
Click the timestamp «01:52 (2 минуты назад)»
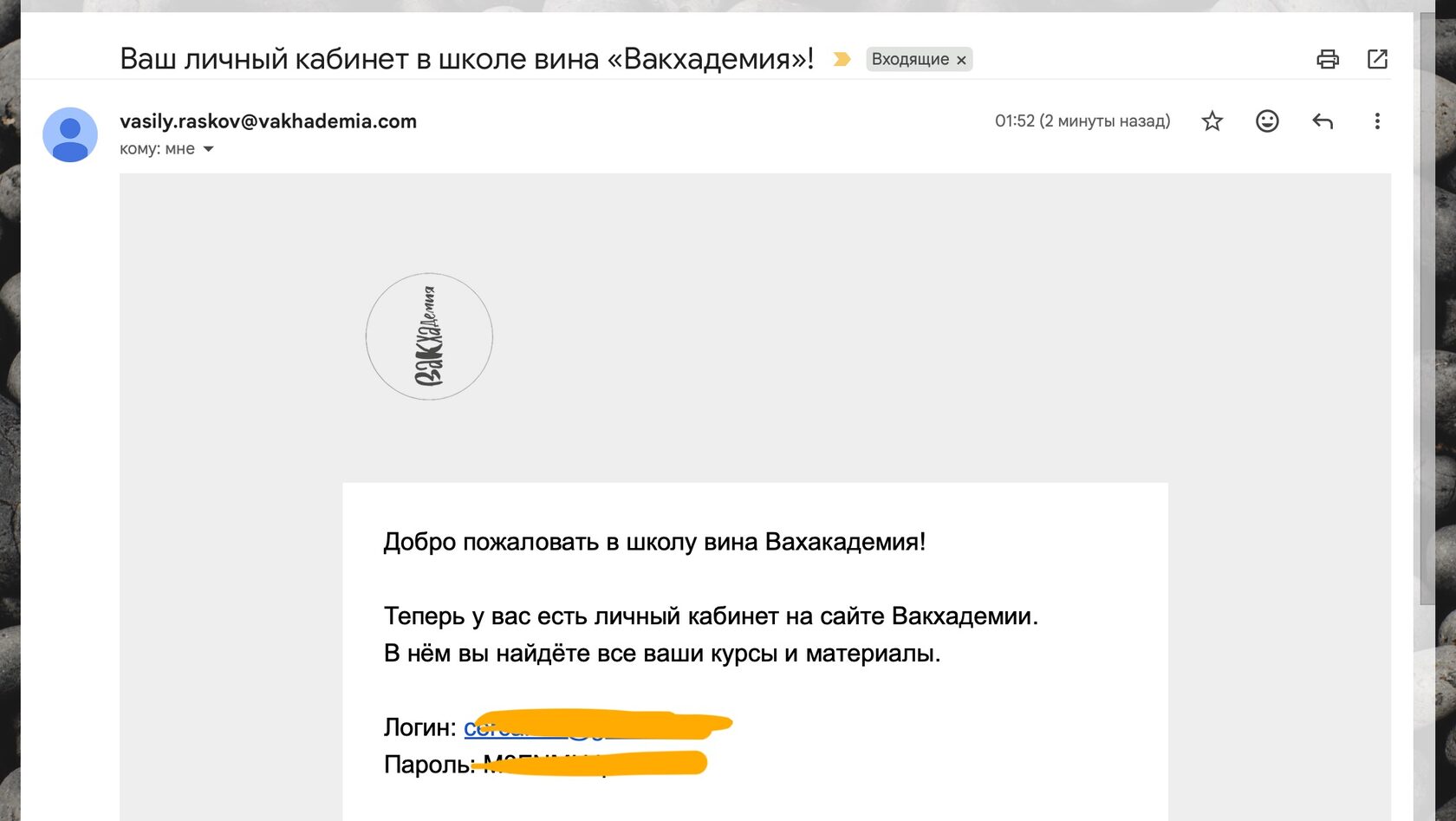pos(1082,121)
